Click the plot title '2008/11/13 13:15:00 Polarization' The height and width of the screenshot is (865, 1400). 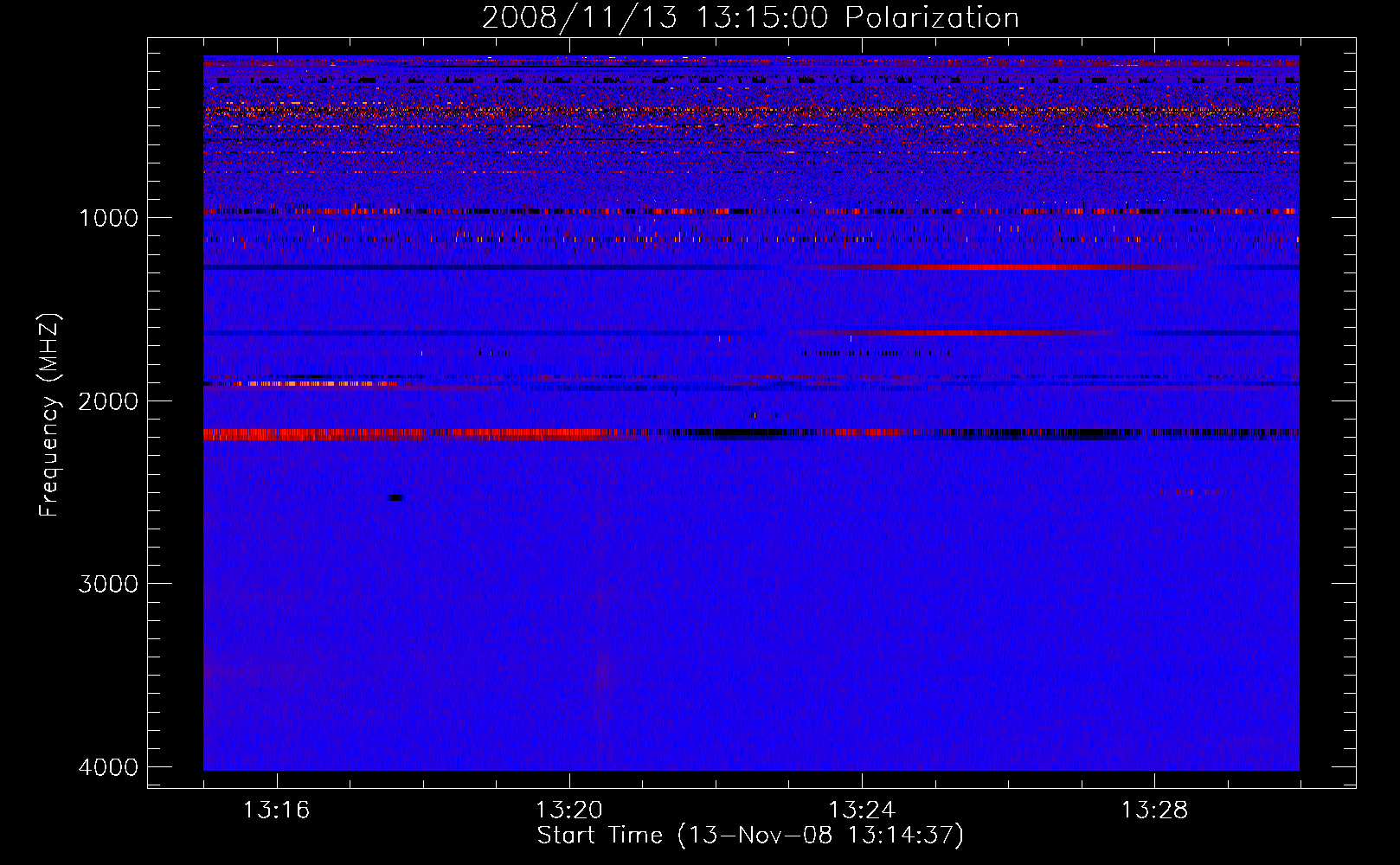click(750, 17)
